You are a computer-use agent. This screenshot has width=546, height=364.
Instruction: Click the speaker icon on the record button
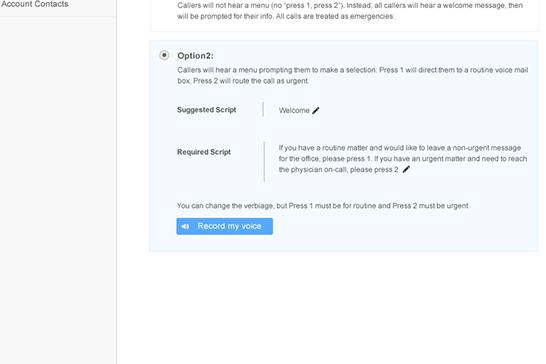click(x=186, y=226)
